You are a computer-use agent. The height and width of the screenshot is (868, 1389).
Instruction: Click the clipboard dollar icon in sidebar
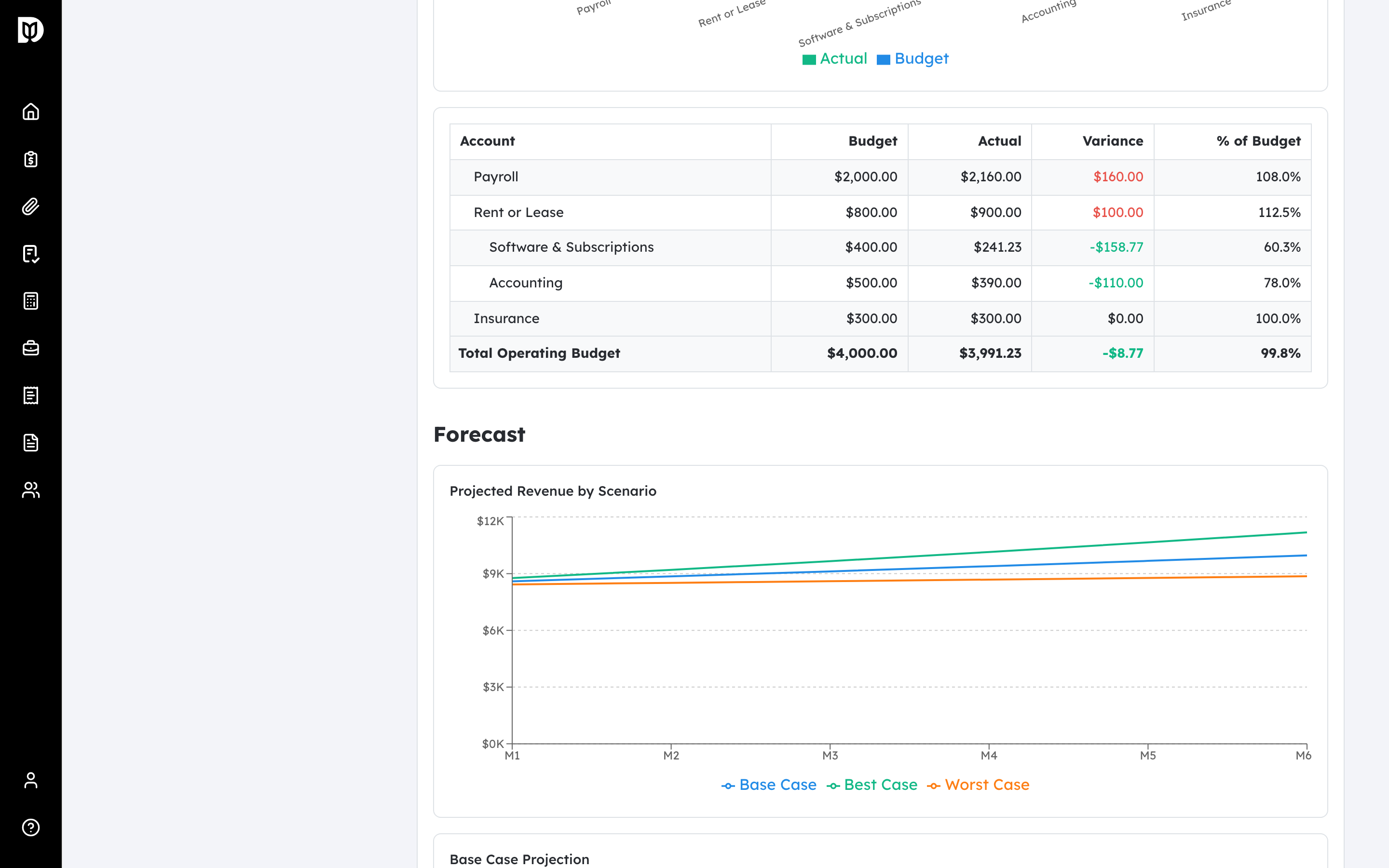[x=30, y=159]
